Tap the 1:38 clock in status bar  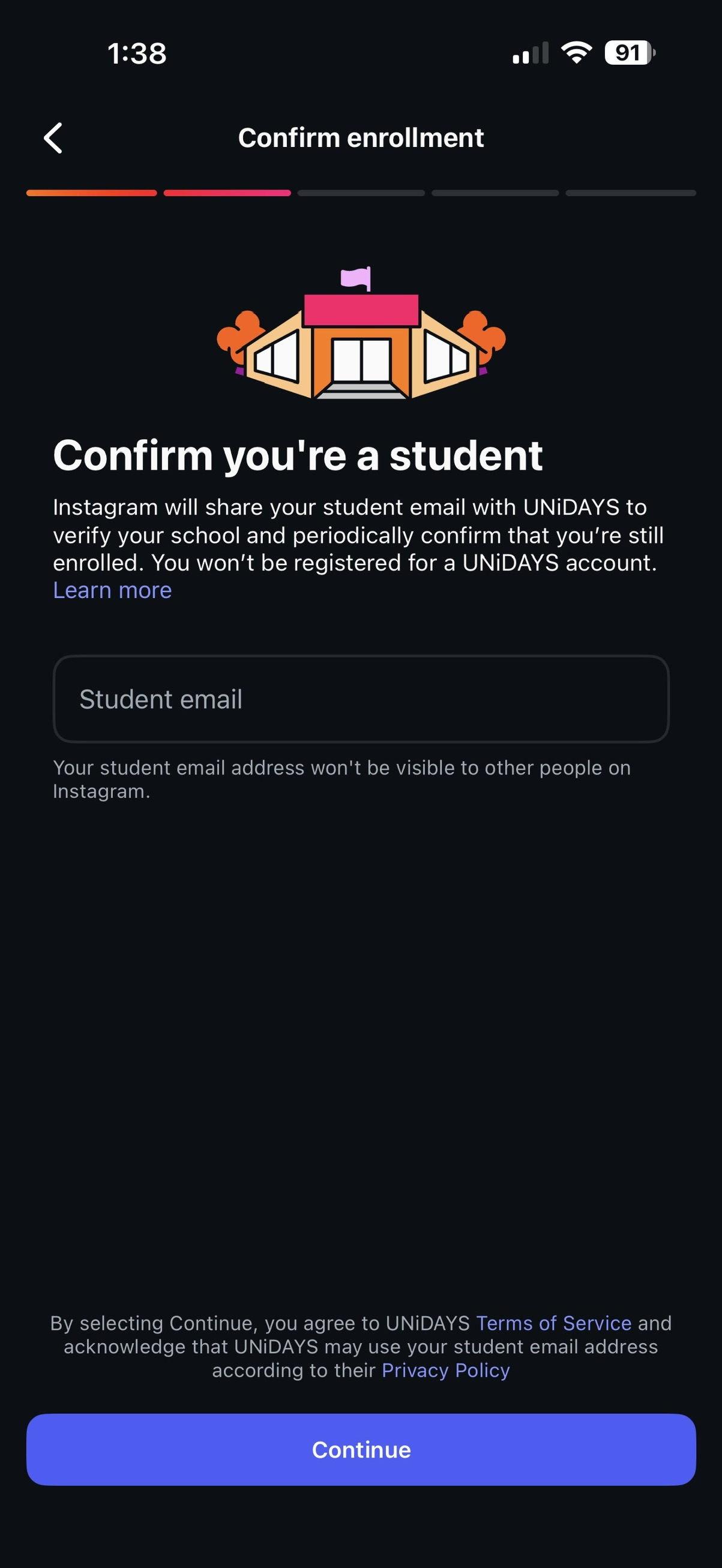click(137, 53)
